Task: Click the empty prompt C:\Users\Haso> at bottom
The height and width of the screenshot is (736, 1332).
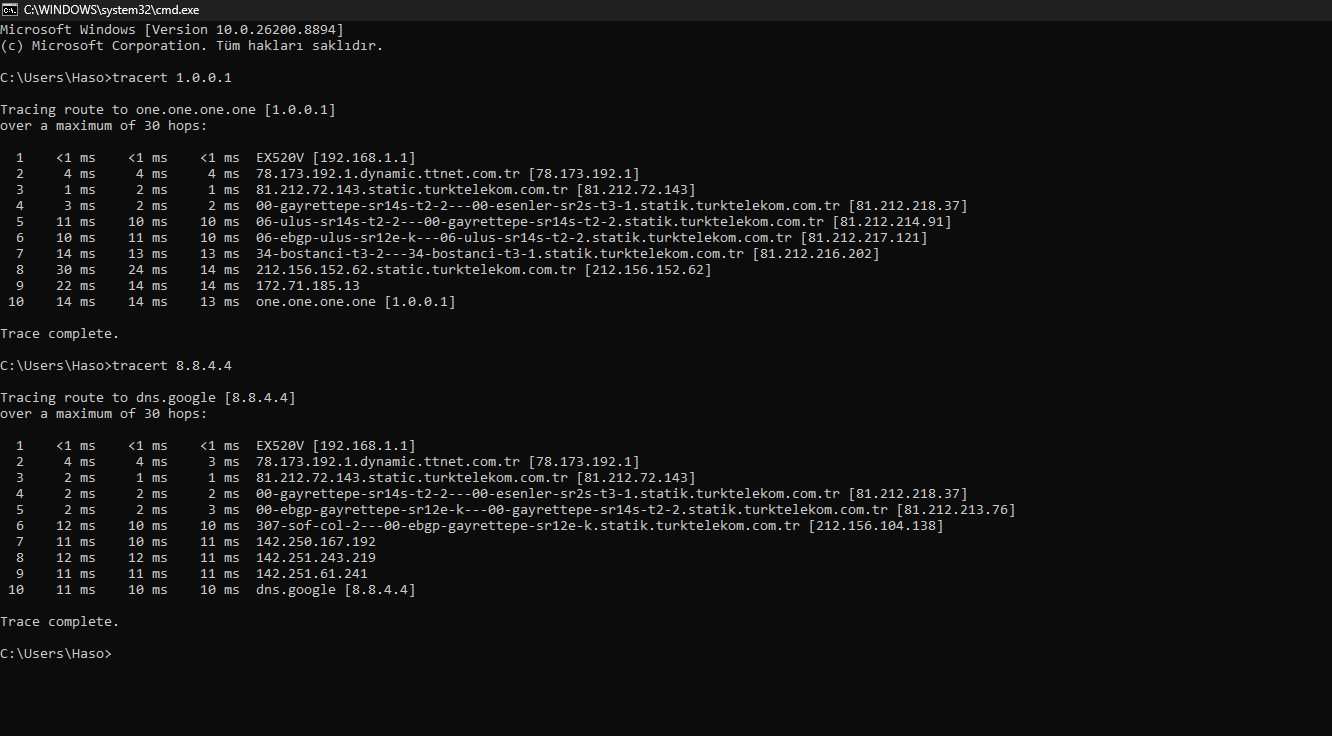Action: (56, 654)
